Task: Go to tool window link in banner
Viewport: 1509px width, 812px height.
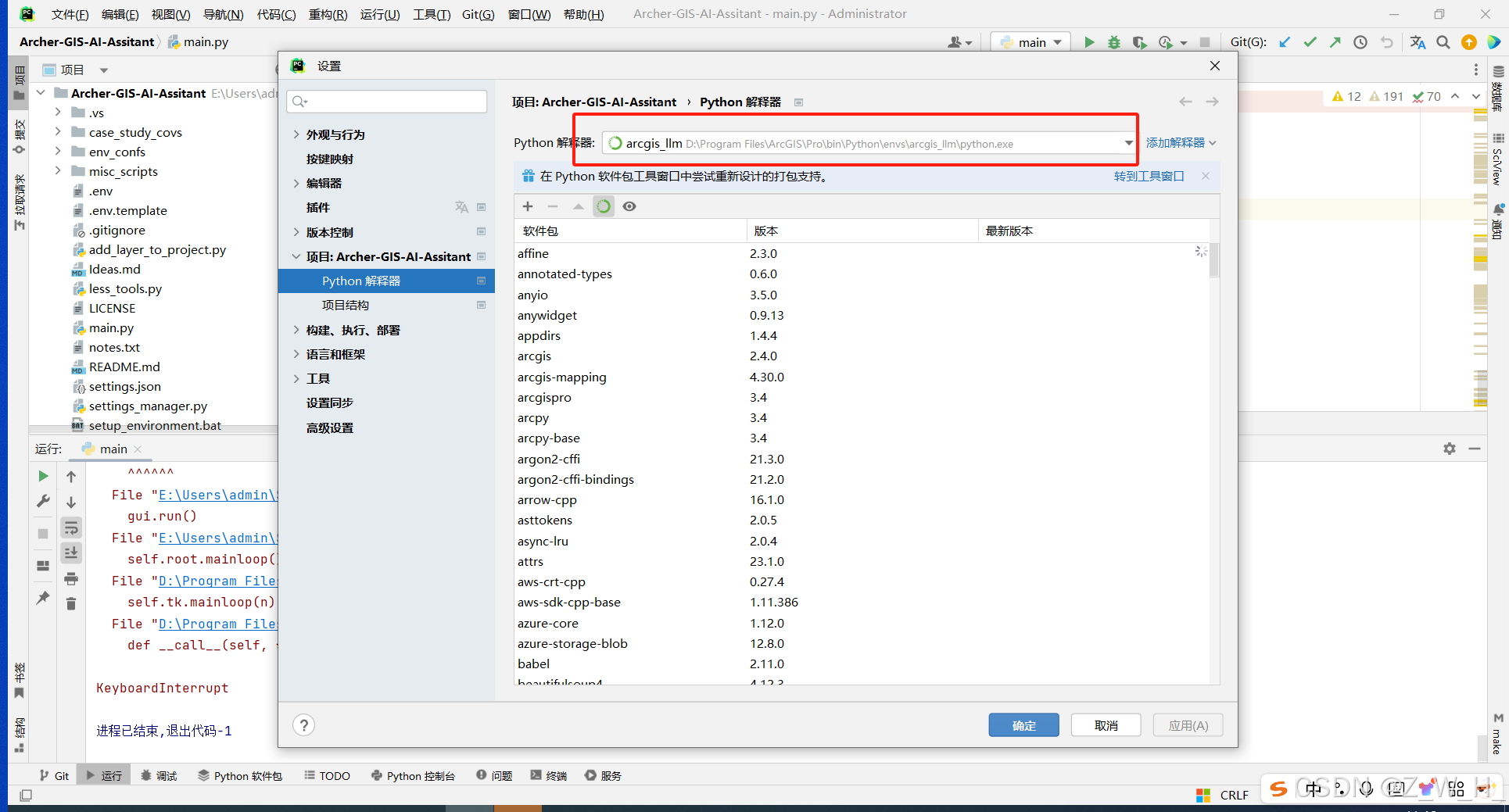Action: tap(1149, 176)
